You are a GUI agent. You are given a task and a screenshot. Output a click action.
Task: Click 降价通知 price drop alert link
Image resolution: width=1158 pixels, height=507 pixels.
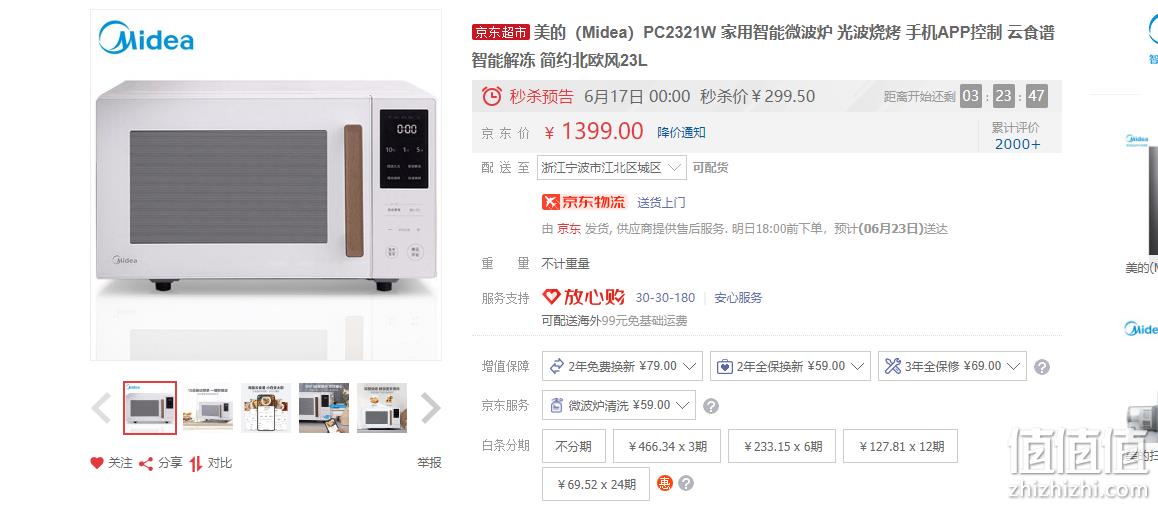pyautogui.click(x=682, y=132)
